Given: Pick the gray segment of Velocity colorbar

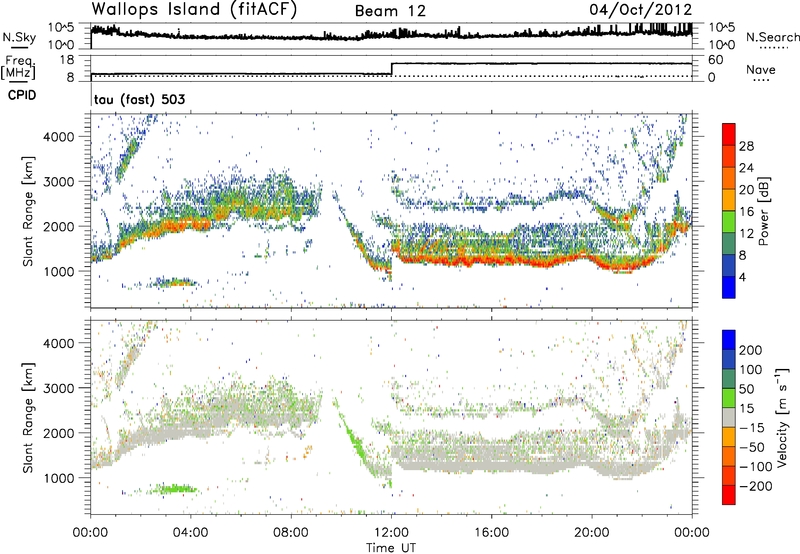Looking at the screenshot, I should pos(729,417).
